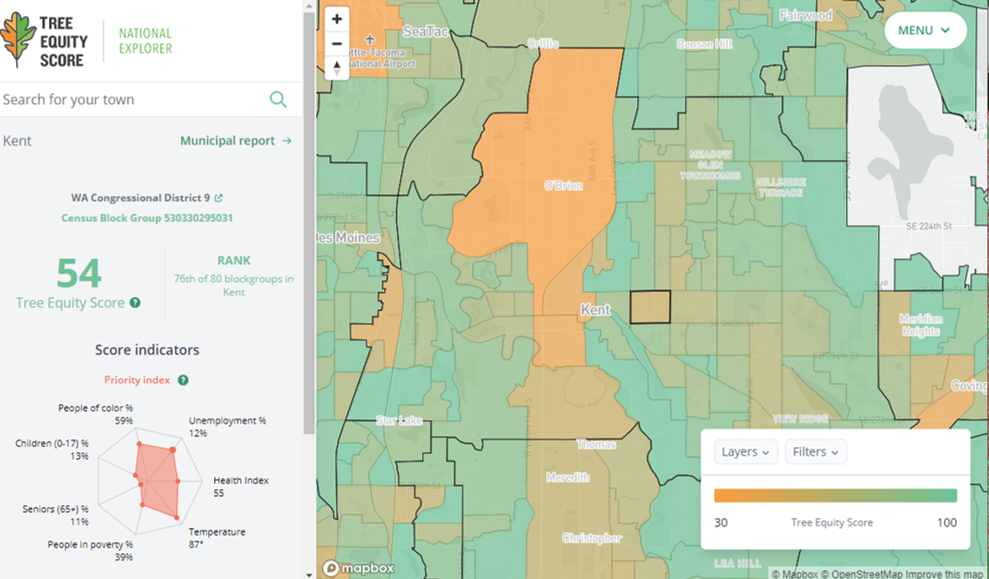Click the Benson Hill map label
This screenshot has width=989, height=579.
point(705,44)
